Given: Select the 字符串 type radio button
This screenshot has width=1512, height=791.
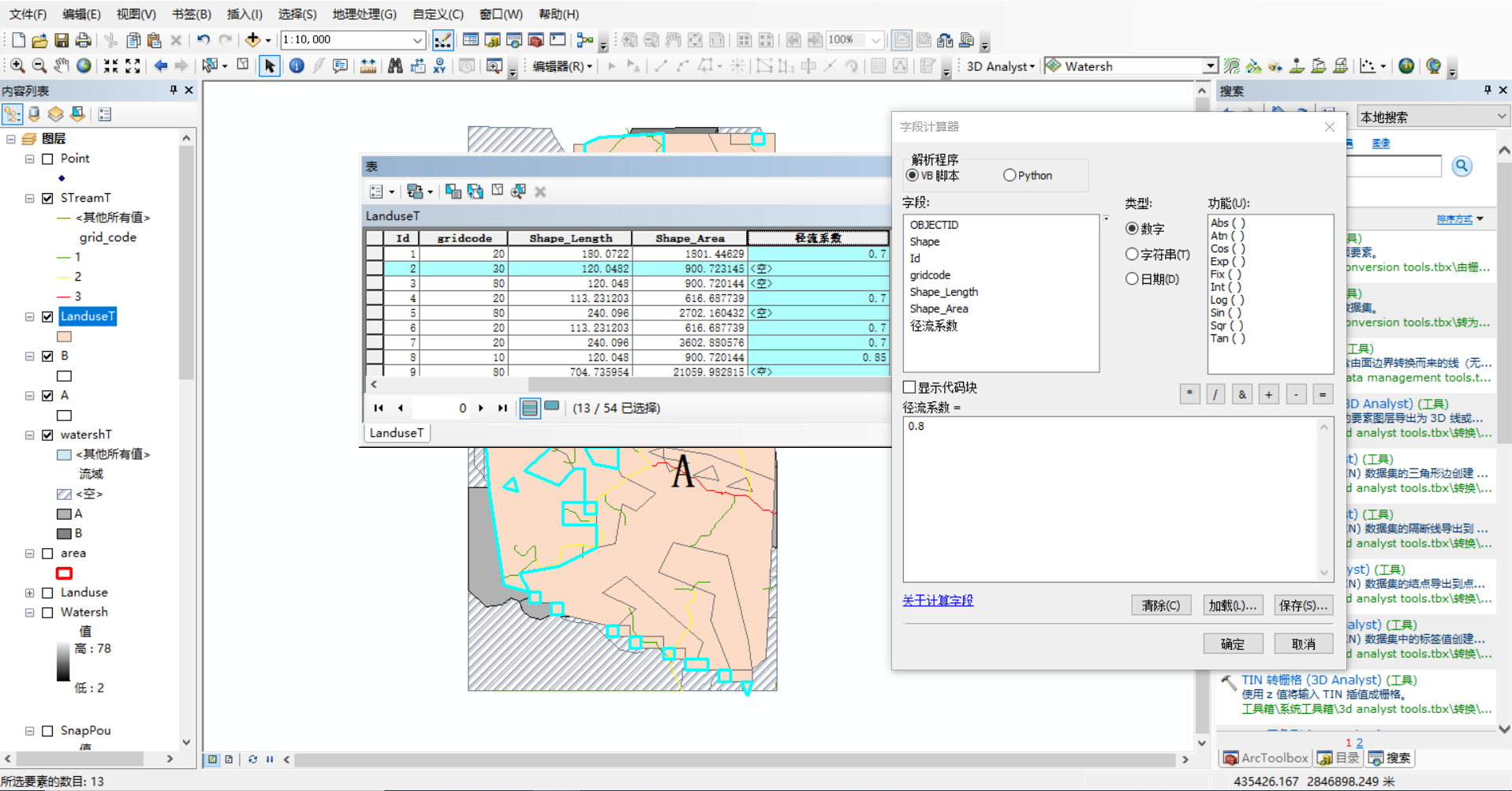Looking at the screenshot, I should click(1132, 254).
